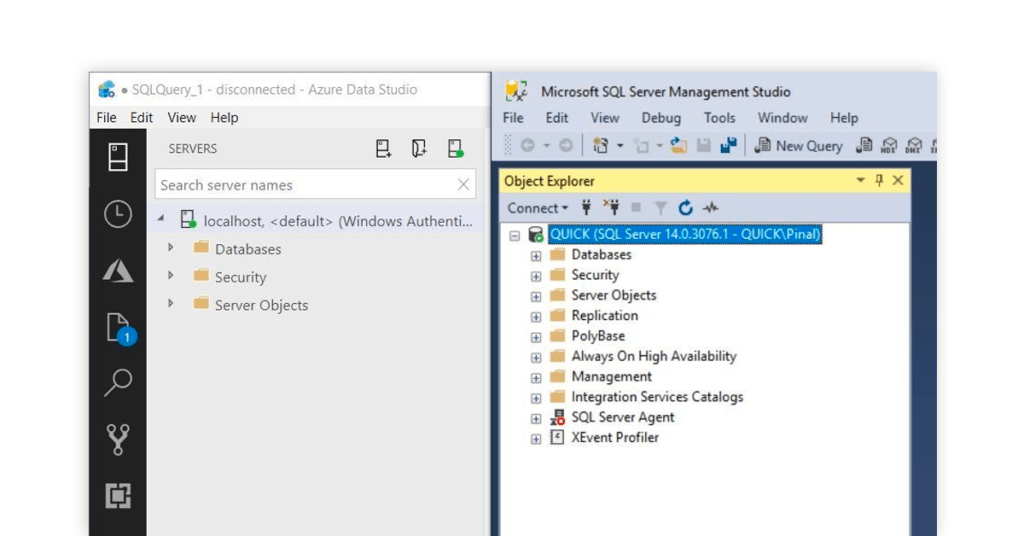This screenshot has width=1024, height=536.
Task: Expand Replication node in Object Explorer
Action: click(536, 317)
